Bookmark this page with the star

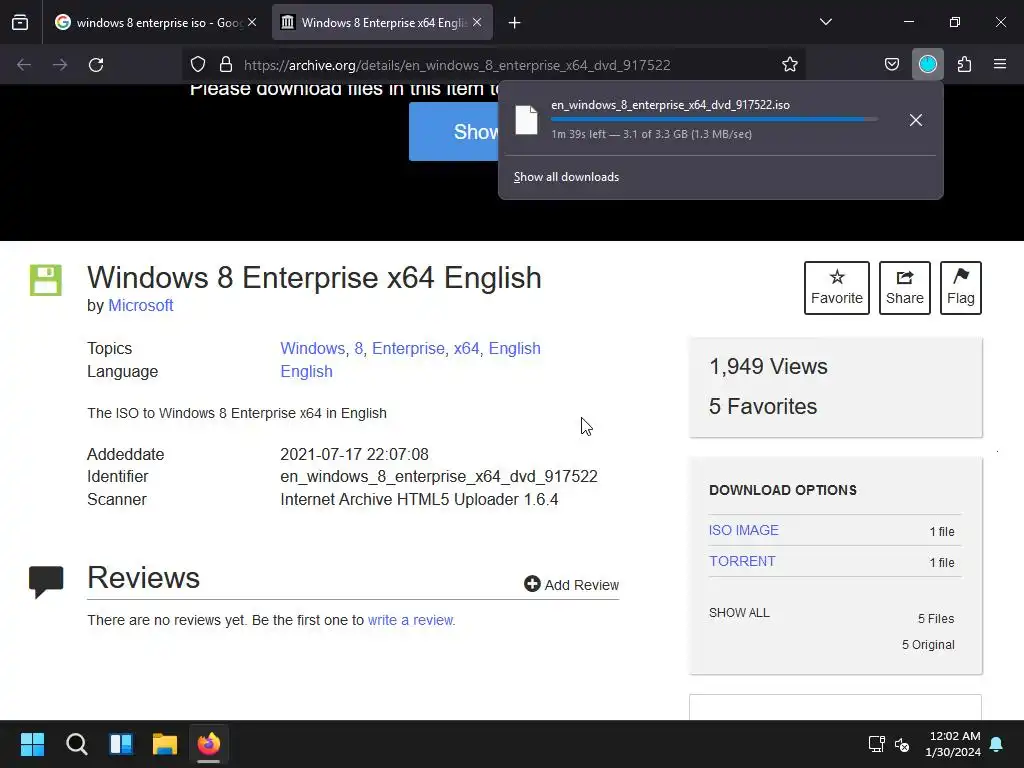(790, 65)
